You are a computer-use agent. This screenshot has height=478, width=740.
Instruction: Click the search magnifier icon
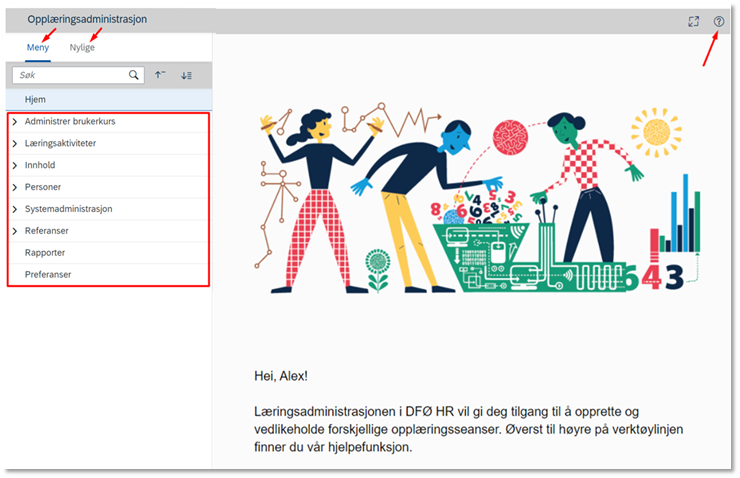(134, 75)
